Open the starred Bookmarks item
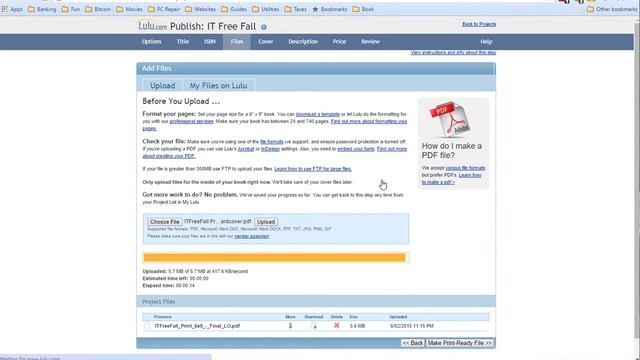640x360 pixels. (x=329, y=9)
